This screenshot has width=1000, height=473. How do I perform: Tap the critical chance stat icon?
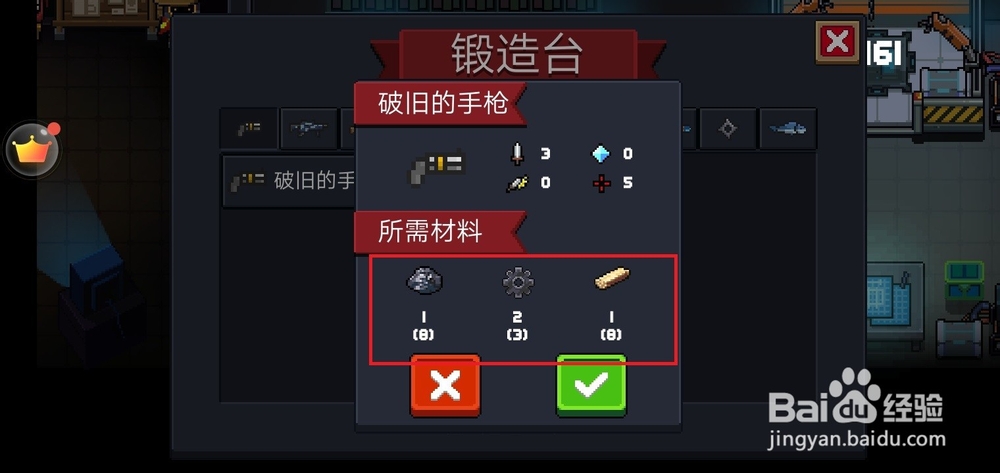pos(517,183)
